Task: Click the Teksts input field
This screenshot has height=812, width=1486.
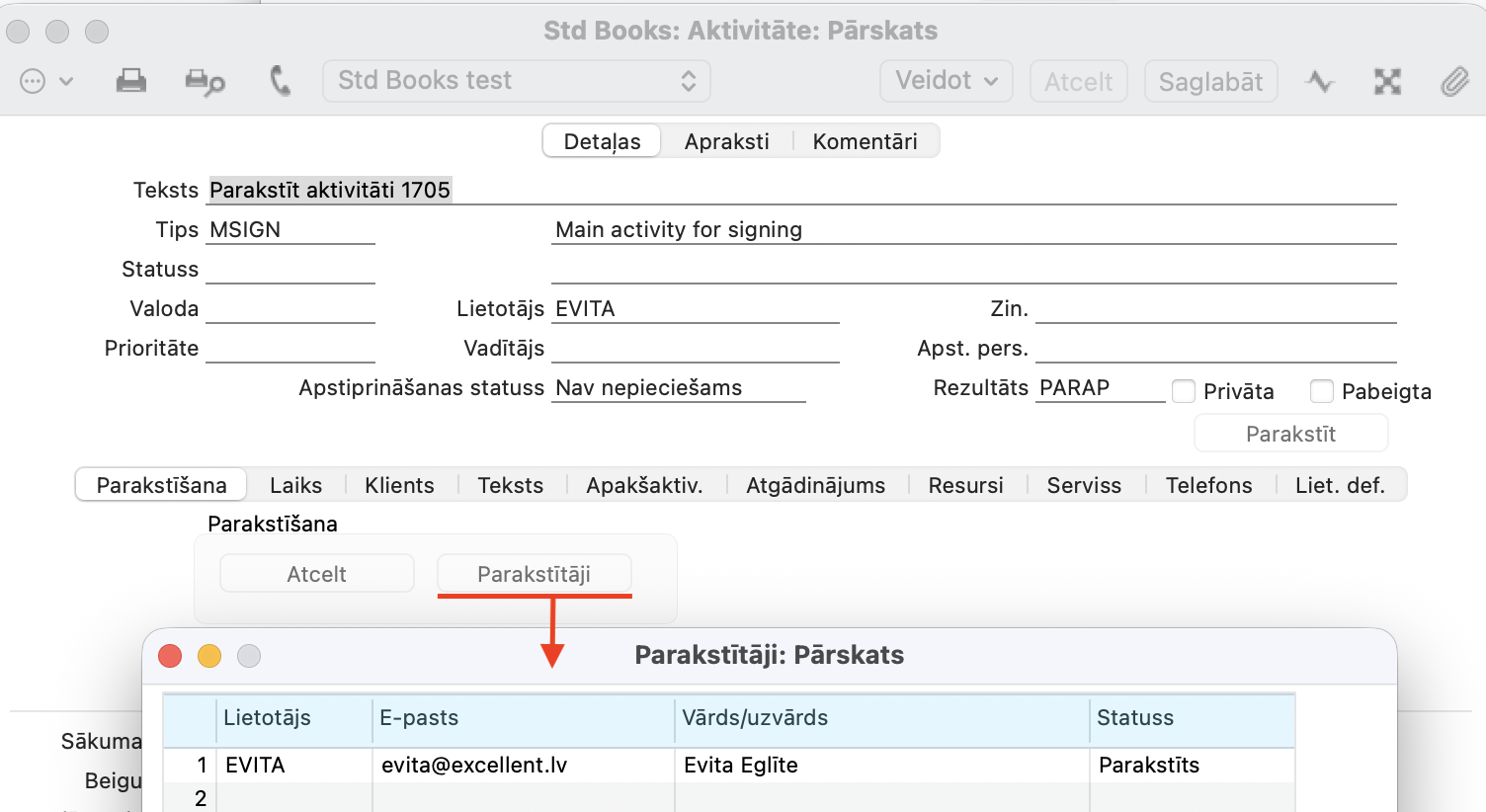Action: click(x=800, y=190)
